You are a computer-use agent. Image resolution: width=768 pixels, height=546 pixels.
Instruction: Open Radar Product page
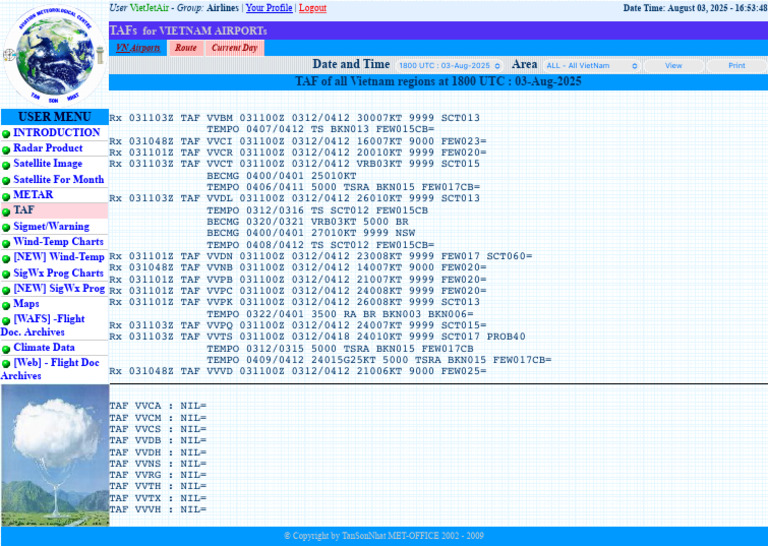48,148
